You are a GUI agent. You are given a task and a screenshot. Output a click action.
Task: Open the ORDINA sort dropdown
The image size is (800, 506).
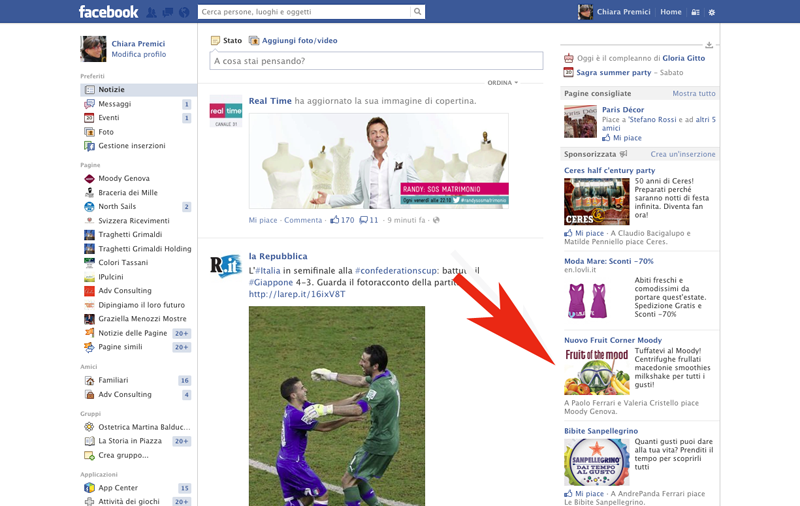[503, 83]
